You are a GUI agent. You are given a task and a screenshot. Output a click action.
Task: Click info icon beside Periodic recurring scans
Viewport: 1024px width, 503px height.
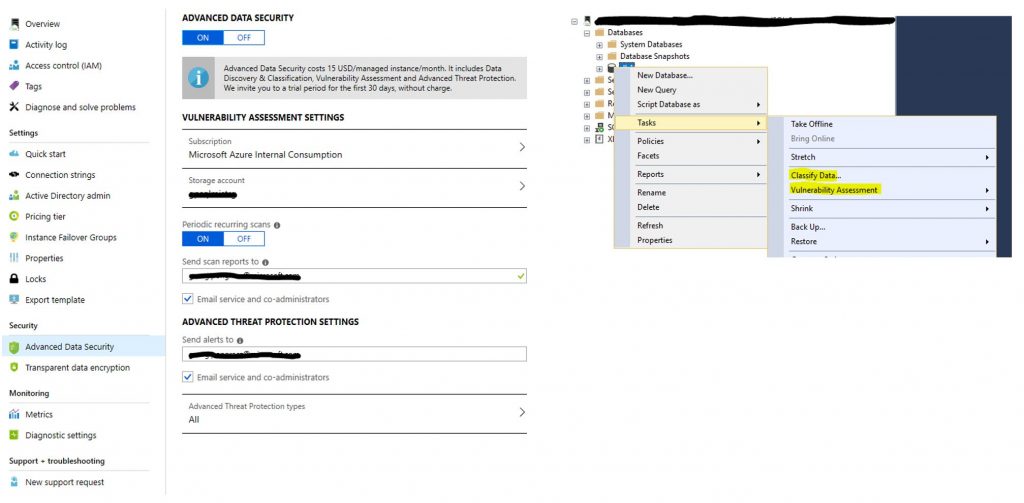pyautogui.click(x=277, y=226)
